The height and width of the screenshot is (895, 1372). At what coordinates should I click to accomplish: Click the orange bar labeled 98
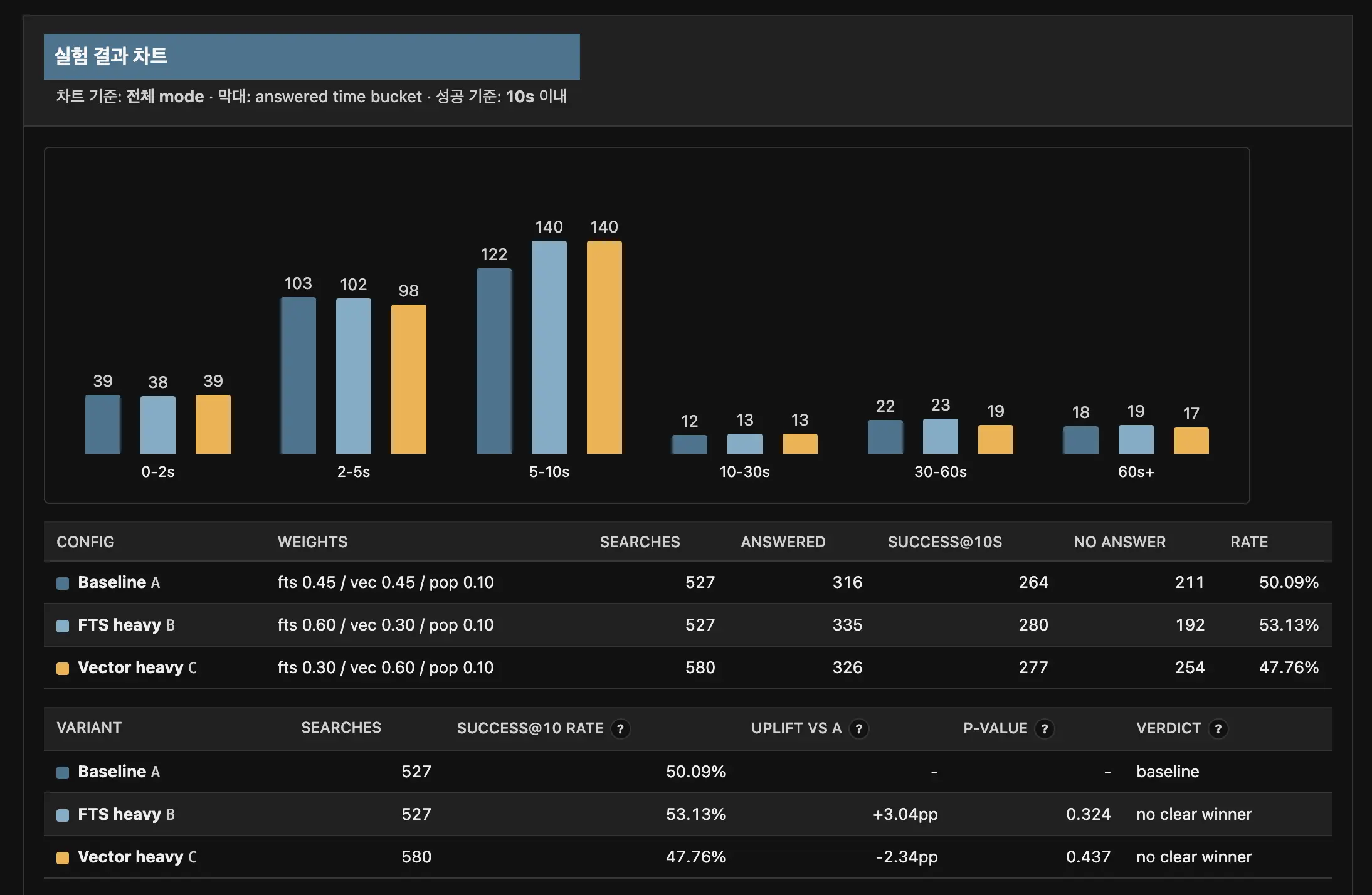[x=409, y=379]
